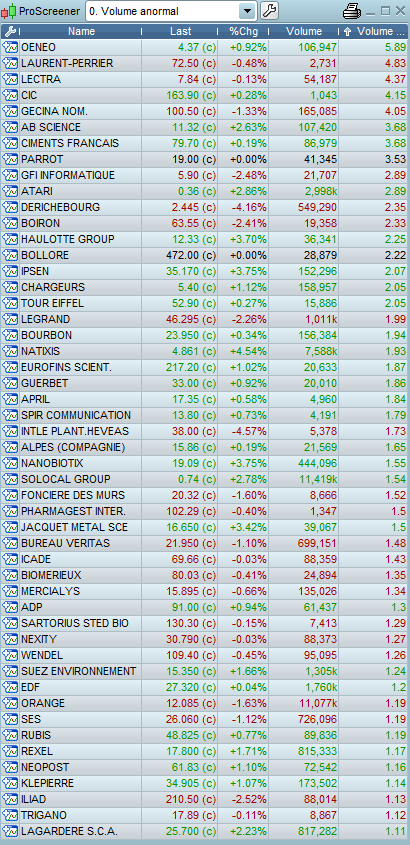410x845 pixels.
Task: Open chart icon for ALPES (COMPAGNIE)
Action: (x=11, y=447)
